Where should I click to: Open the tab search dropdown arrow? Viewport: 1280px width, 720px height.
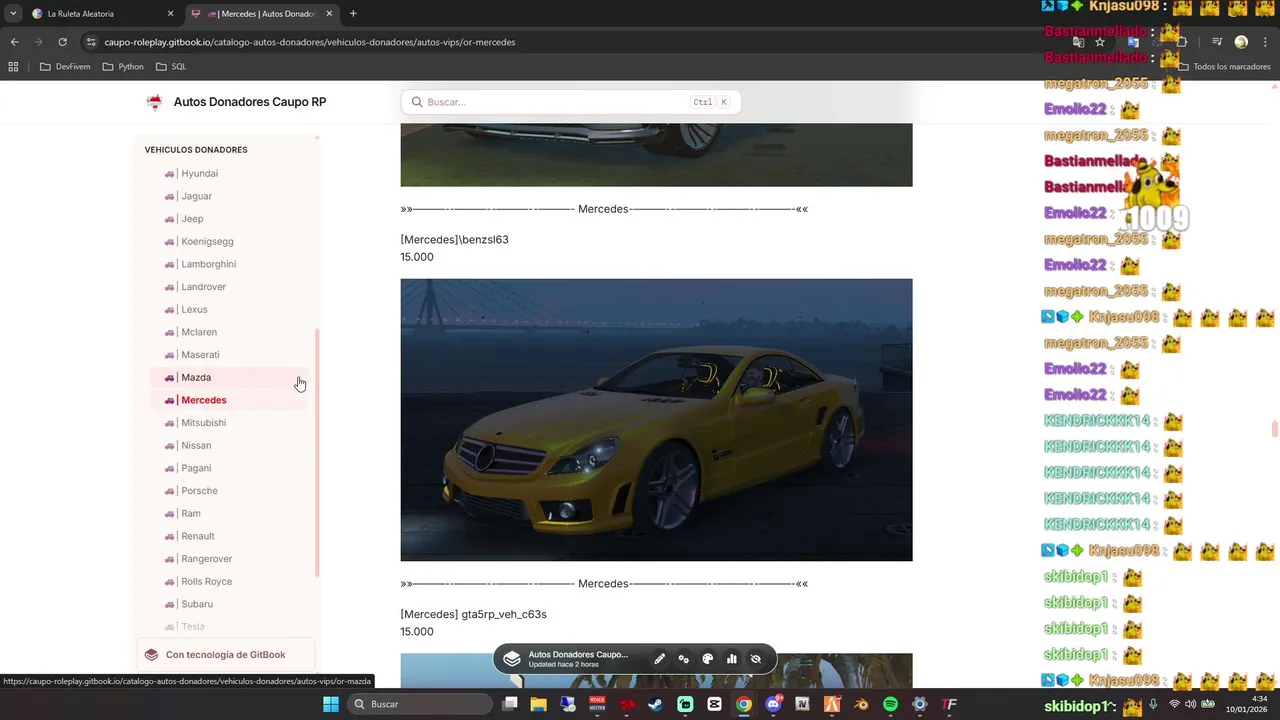13,14
